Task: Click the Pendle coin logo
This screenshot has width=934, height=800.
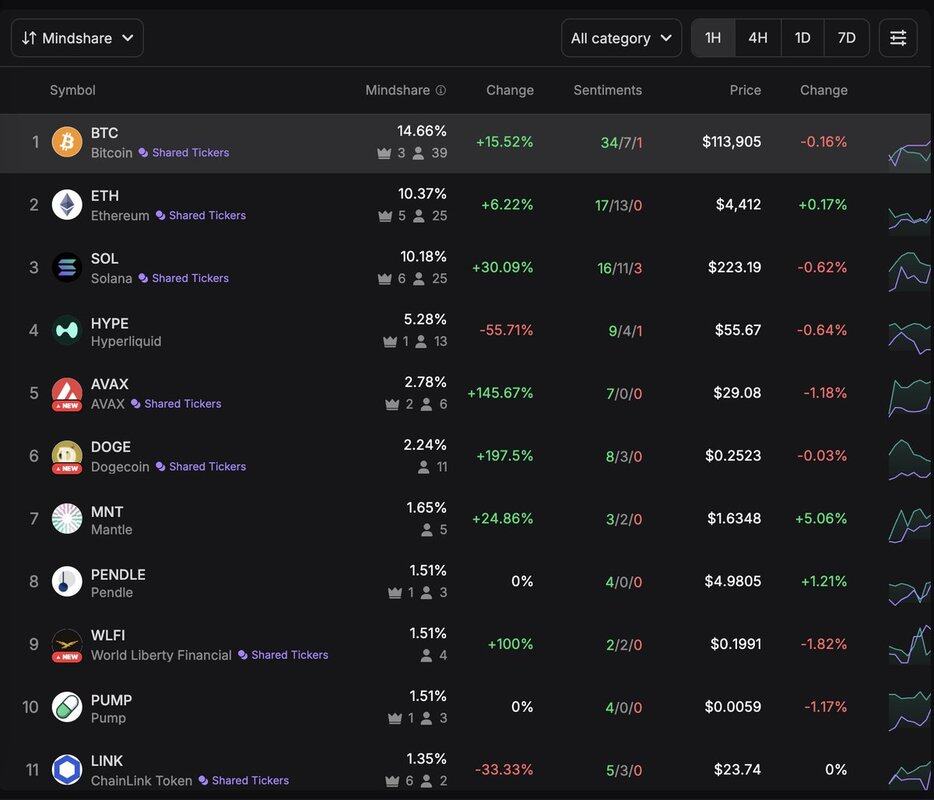Action: click(x=67, y=581)
